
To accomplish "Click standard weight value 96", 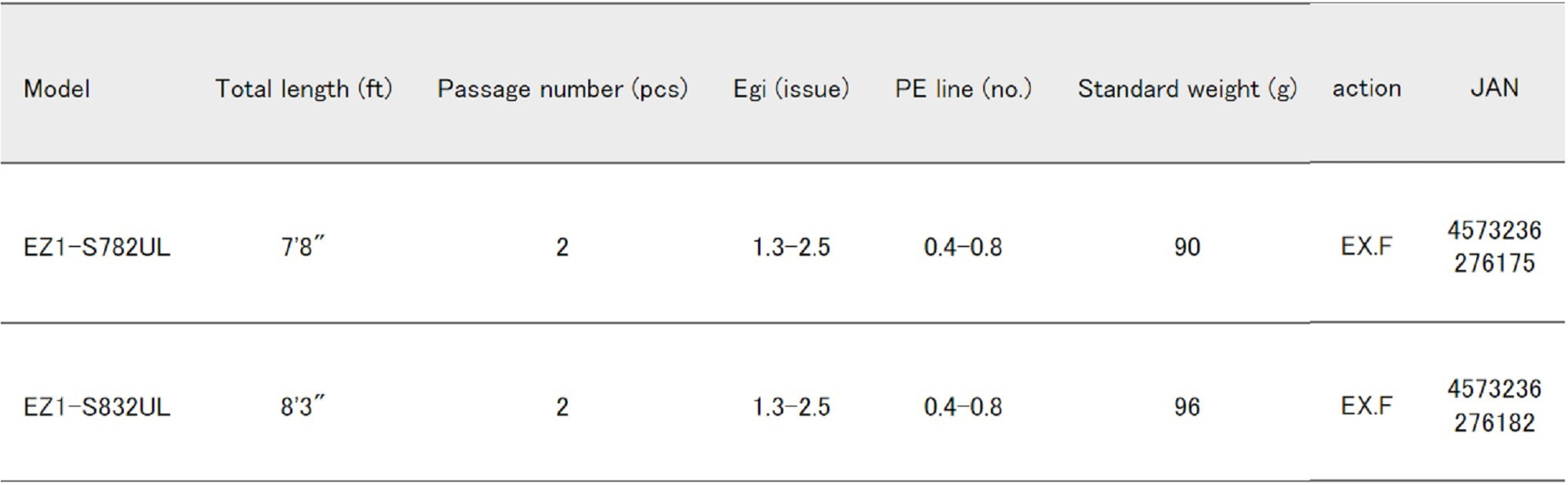I will (x=1187, y=407).
